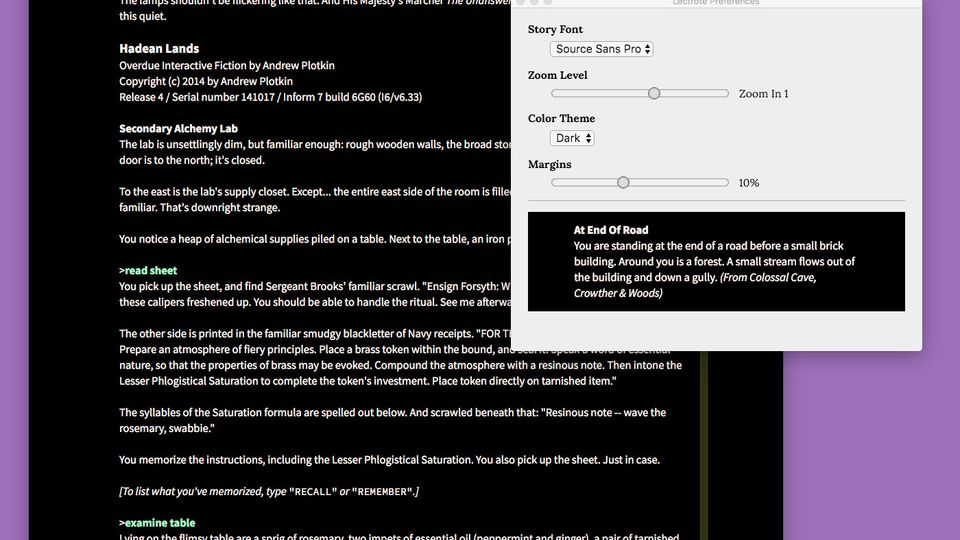Image resolution: width=960 pixels, height=540 pixels.
Task: Minimize the Lectrote Preferences window
Action: tap(535, 3)
